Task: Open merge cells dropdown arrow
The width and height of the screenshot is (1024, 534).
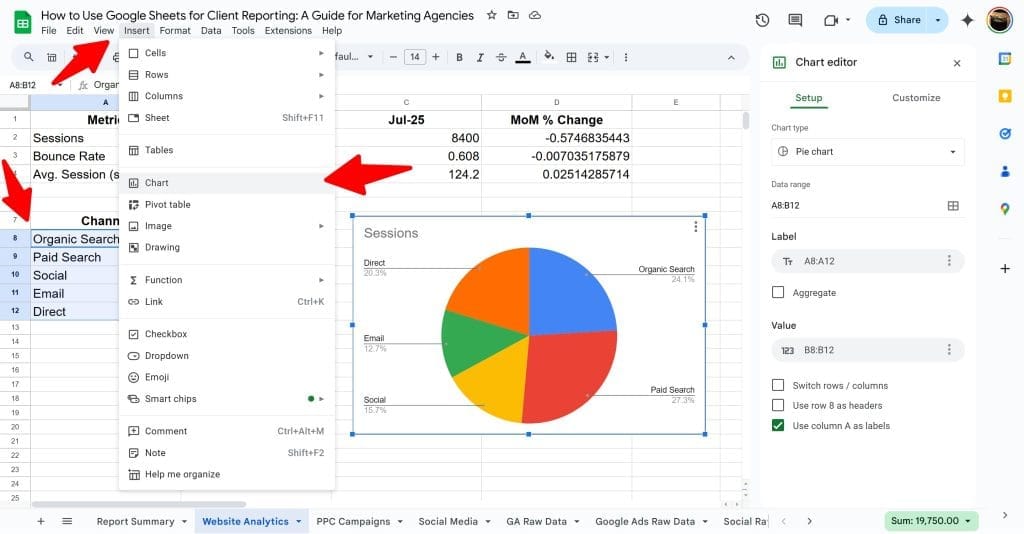Action: point(607,57)
